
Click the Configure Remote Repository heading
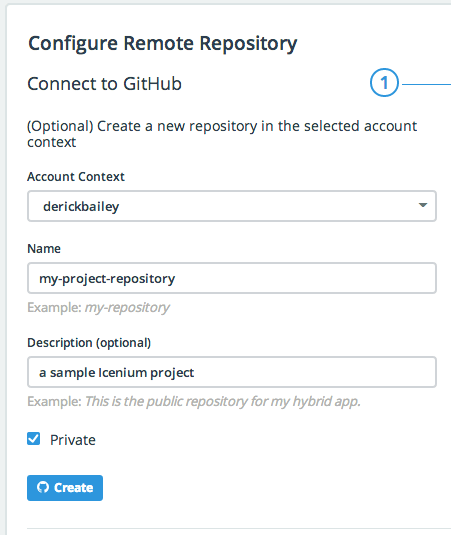click(x=163, y=44)
